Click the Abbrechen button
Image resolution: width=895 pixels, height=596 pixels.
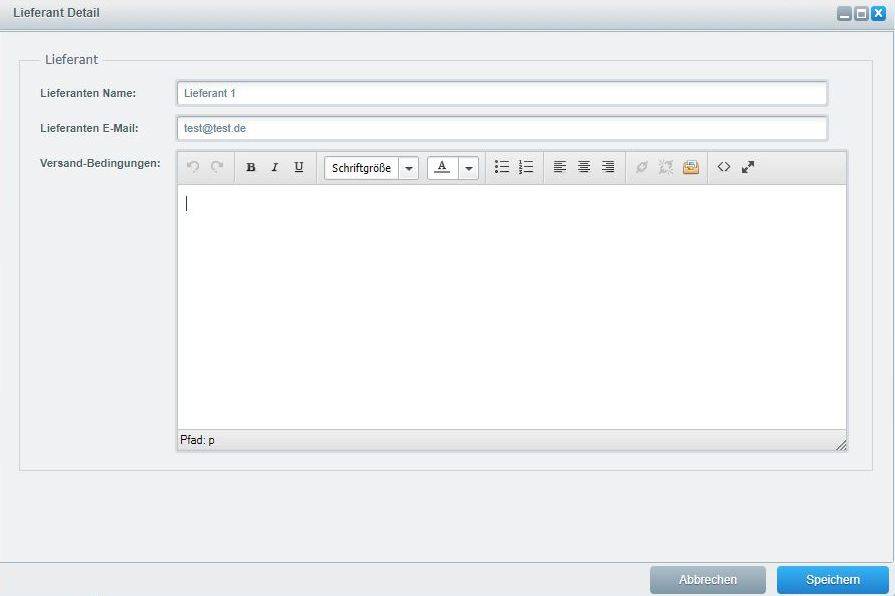click(x=708, y=580)
